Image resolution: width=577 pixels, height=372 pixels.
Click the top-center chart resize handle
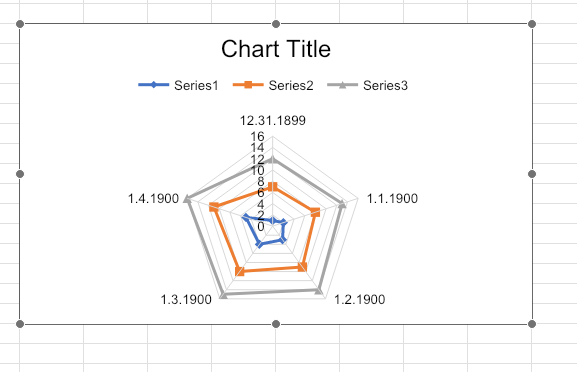[276, 24]
